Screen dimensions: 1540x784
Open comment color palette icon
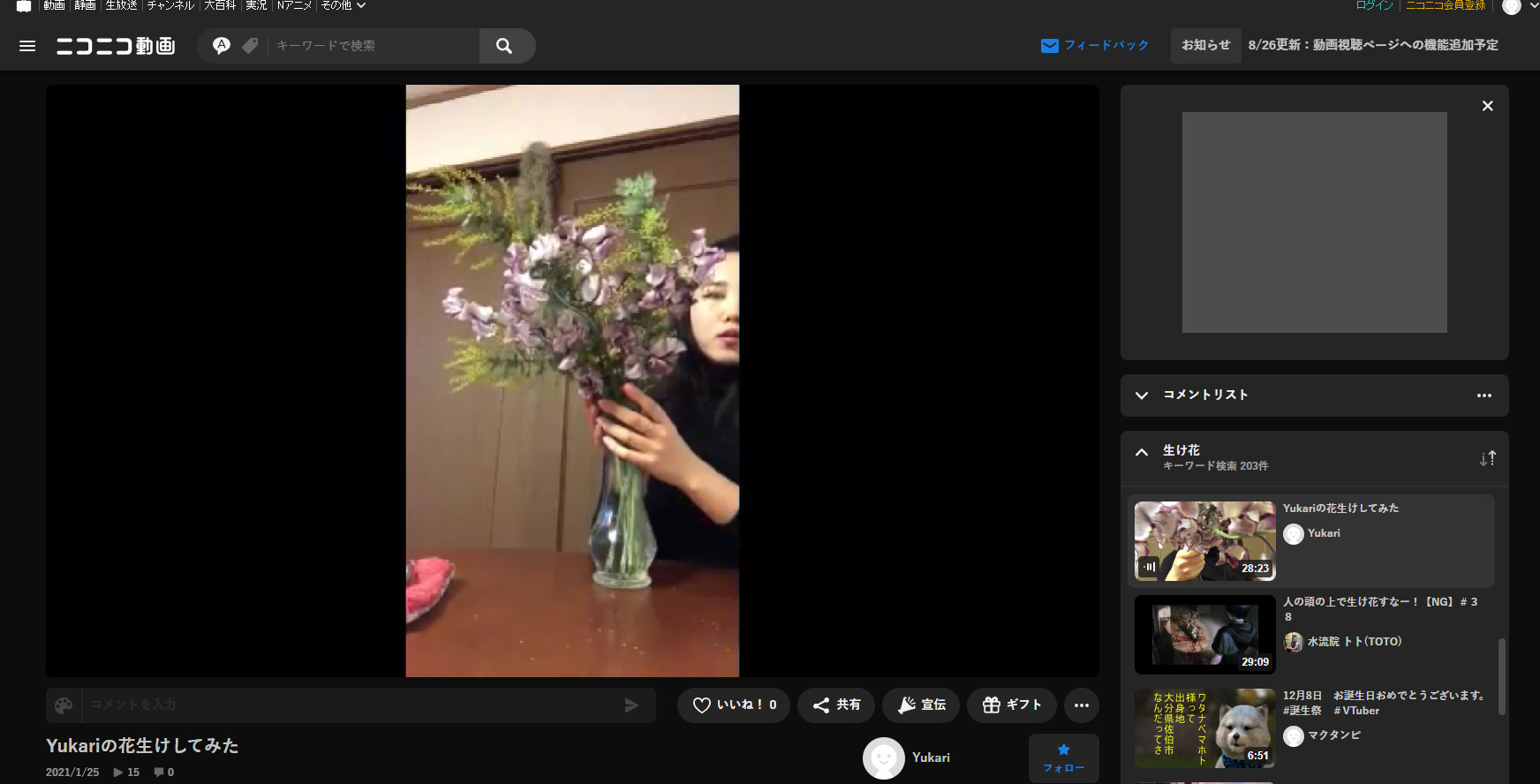click(64, 705)
